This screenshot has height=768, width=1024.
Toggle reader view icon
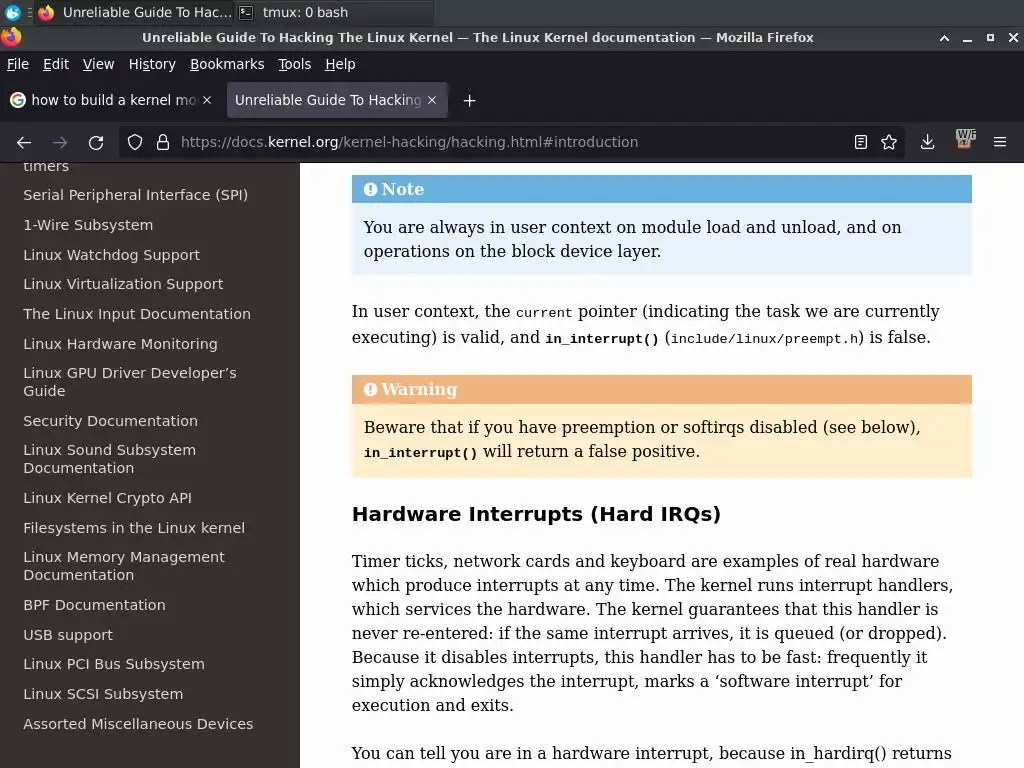click(x=861, y=142)
